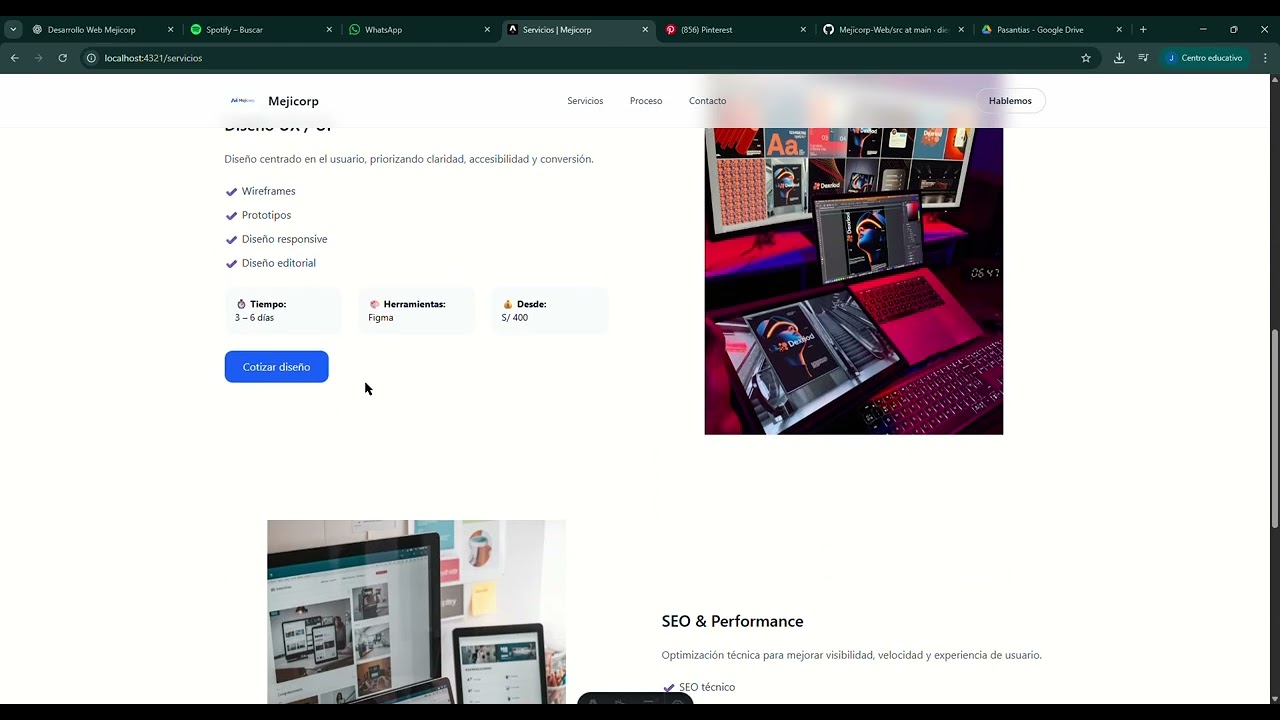Viewport: 1280px width, 720px height.
Task: Open the browser three-dot menu
Action: tap(1265, 58)
